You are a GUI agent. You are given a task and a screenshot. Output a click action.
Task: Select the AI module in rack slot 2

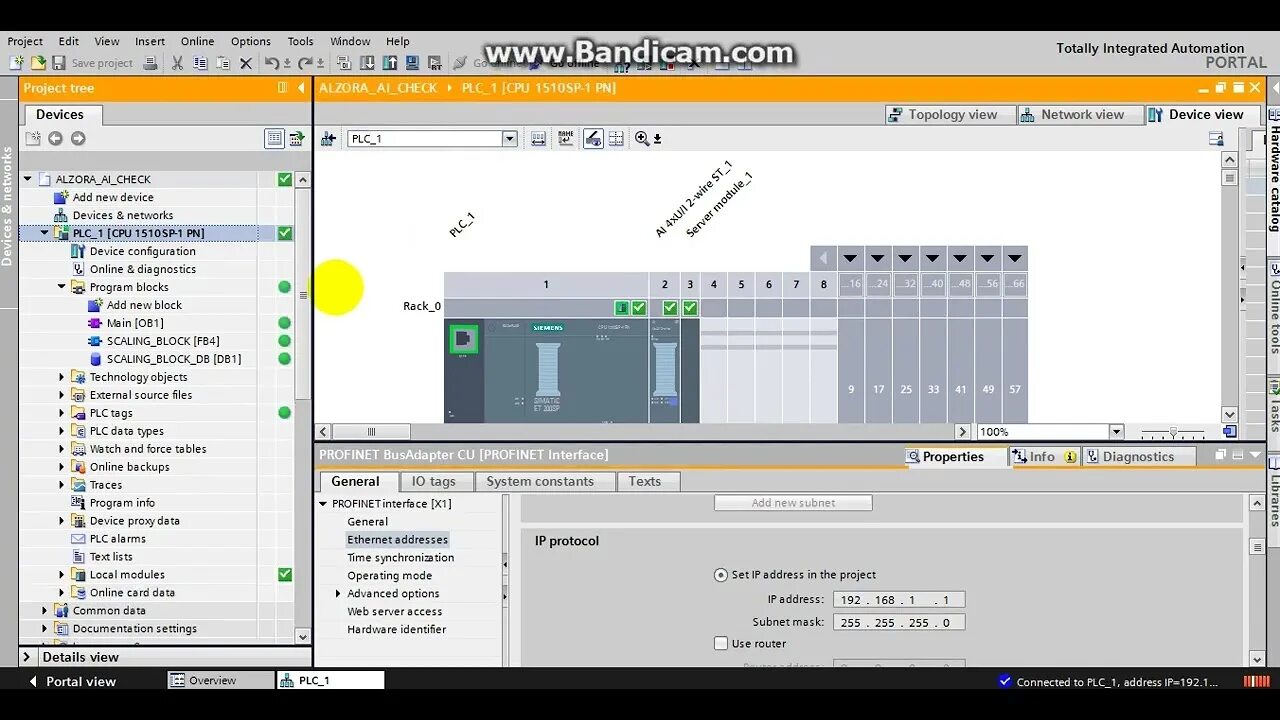point(664,370)
